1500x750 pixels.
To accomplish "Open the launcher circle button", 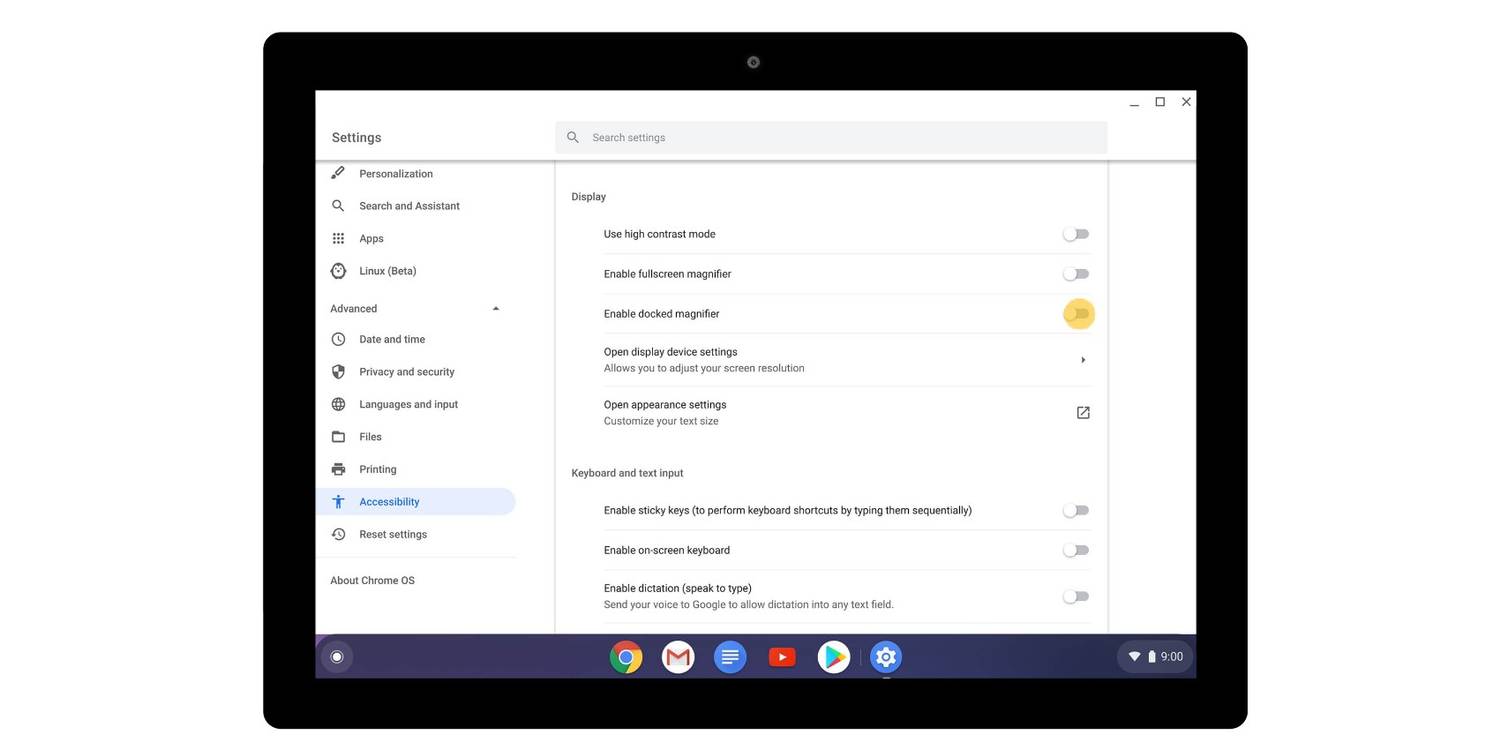I will coord(337,657).
